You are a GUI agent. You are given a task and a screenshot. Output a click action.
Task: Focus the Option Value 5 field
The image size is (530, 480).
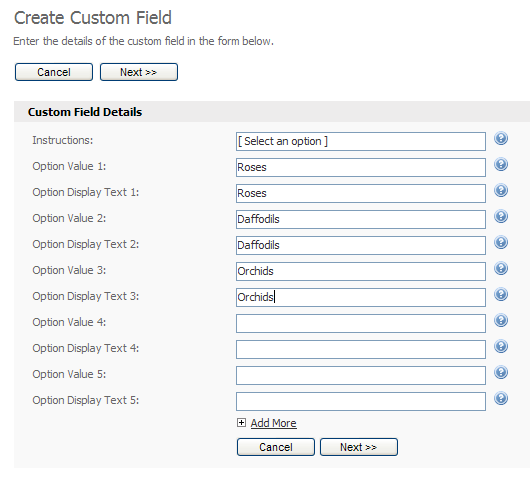tap(361, 376)
